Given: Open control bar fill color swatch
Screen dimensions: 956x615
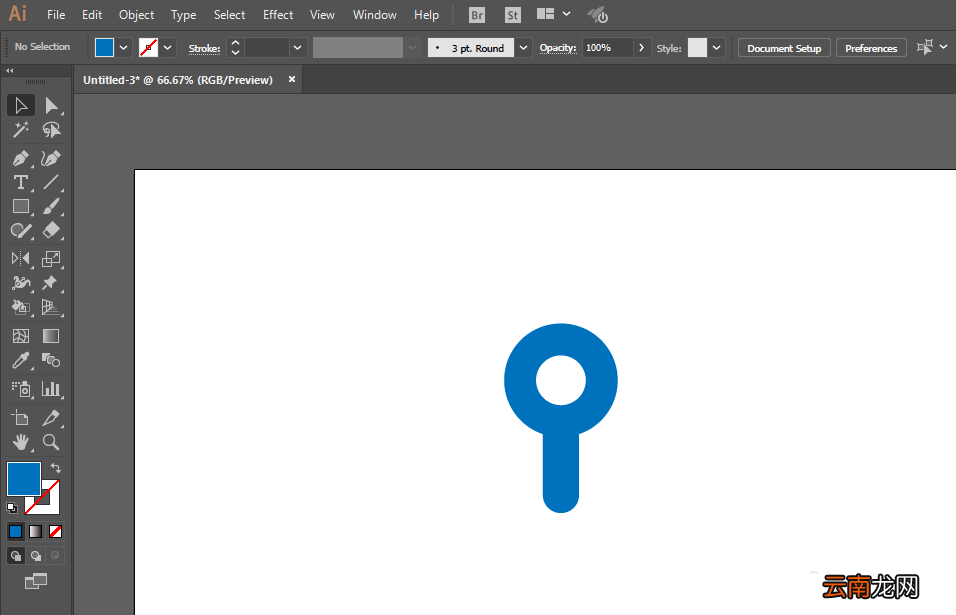Looking at the screenshot, I should coord(104,48).
